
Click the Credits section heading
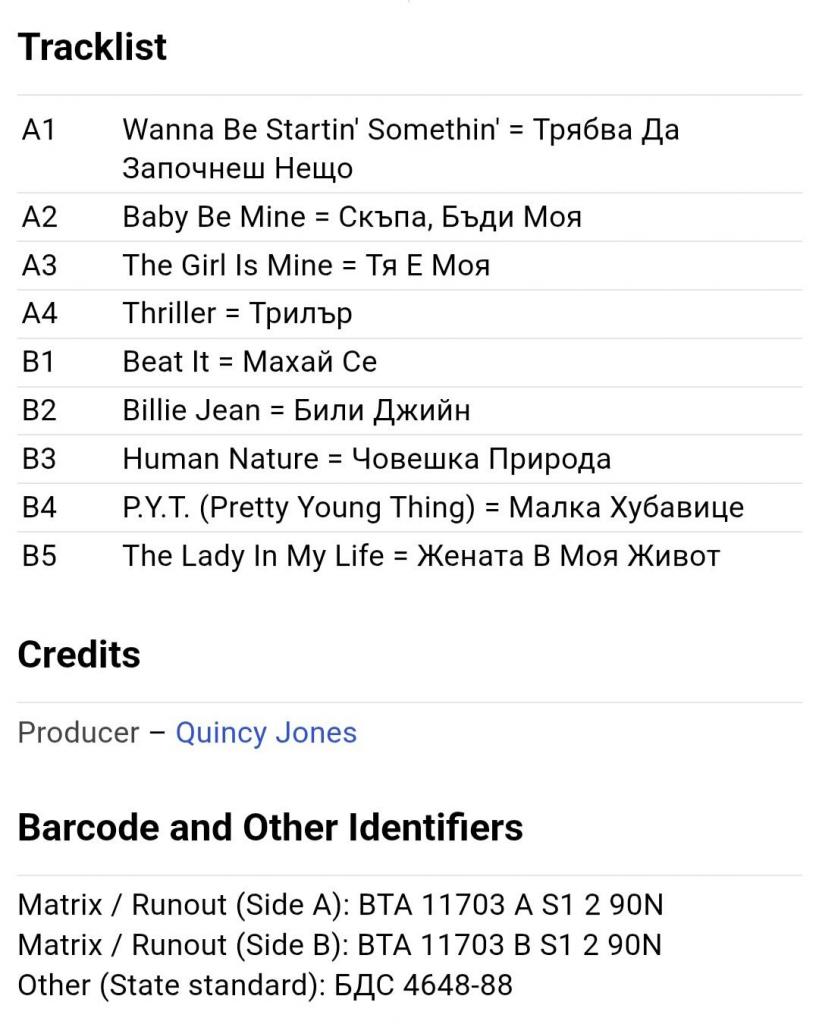(79, 654)
